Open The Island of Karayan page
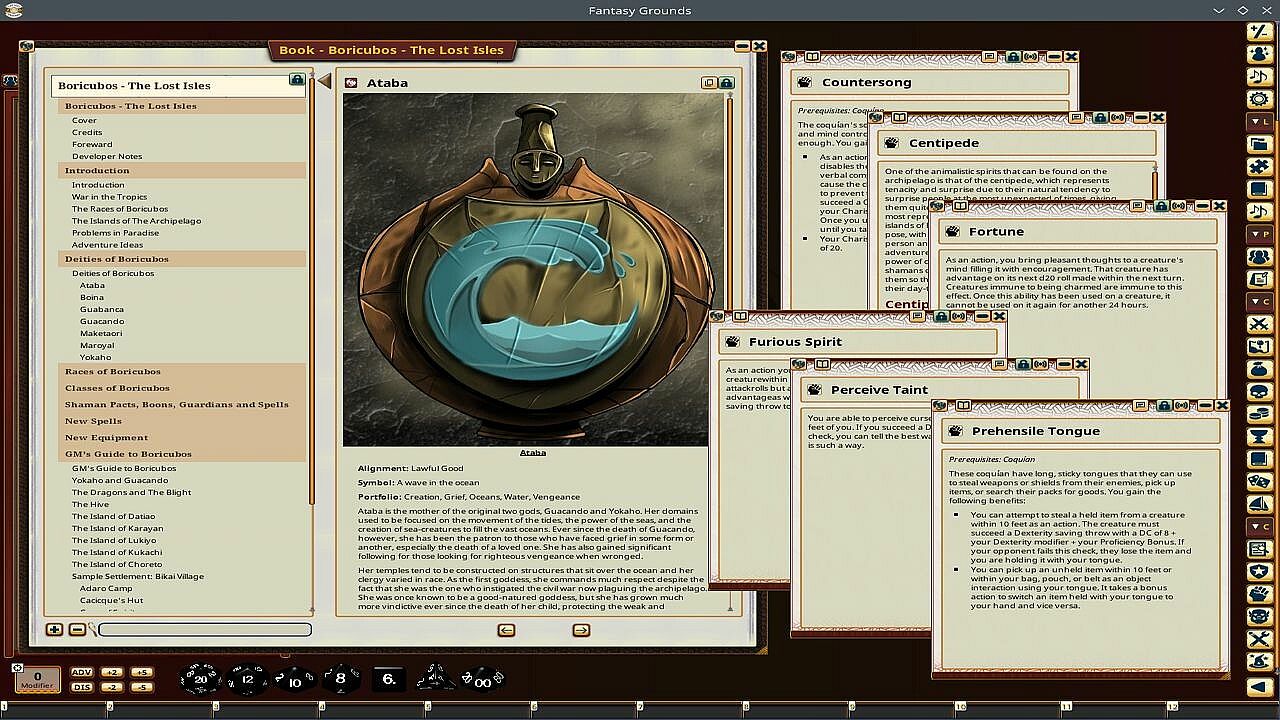 click(117, 528)
